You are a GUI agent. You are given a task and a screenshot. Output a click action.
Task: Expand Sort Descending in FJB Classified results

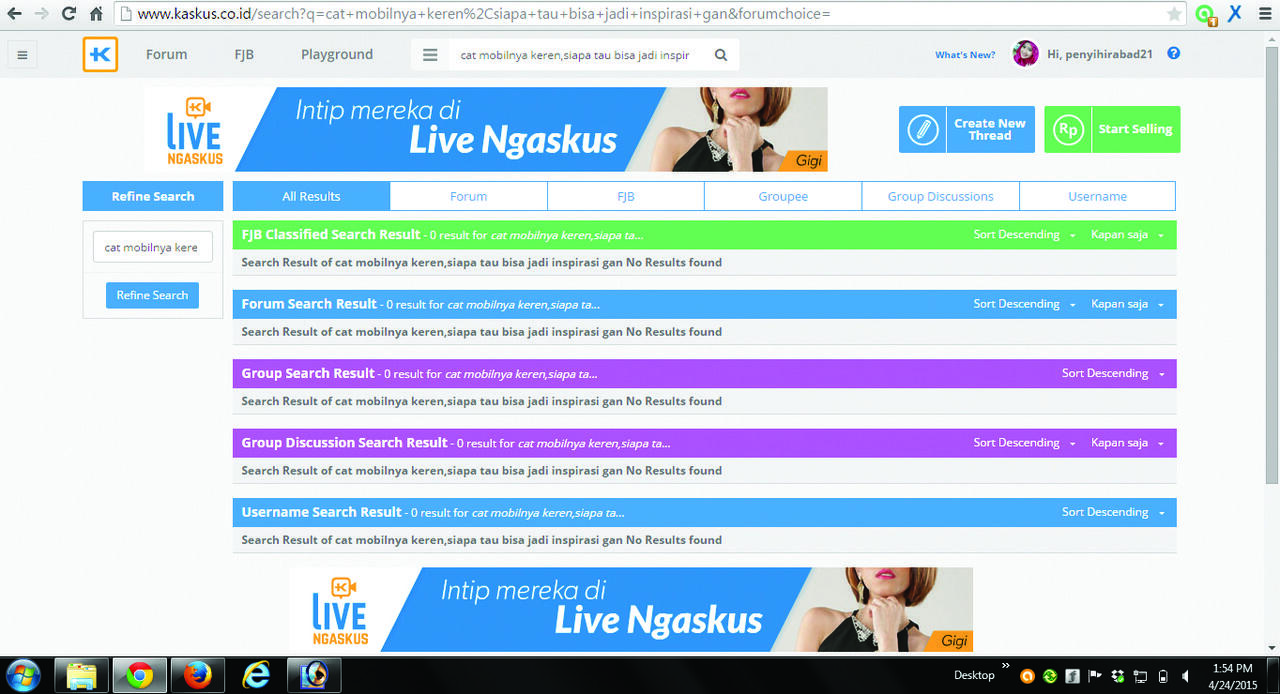1024,235
